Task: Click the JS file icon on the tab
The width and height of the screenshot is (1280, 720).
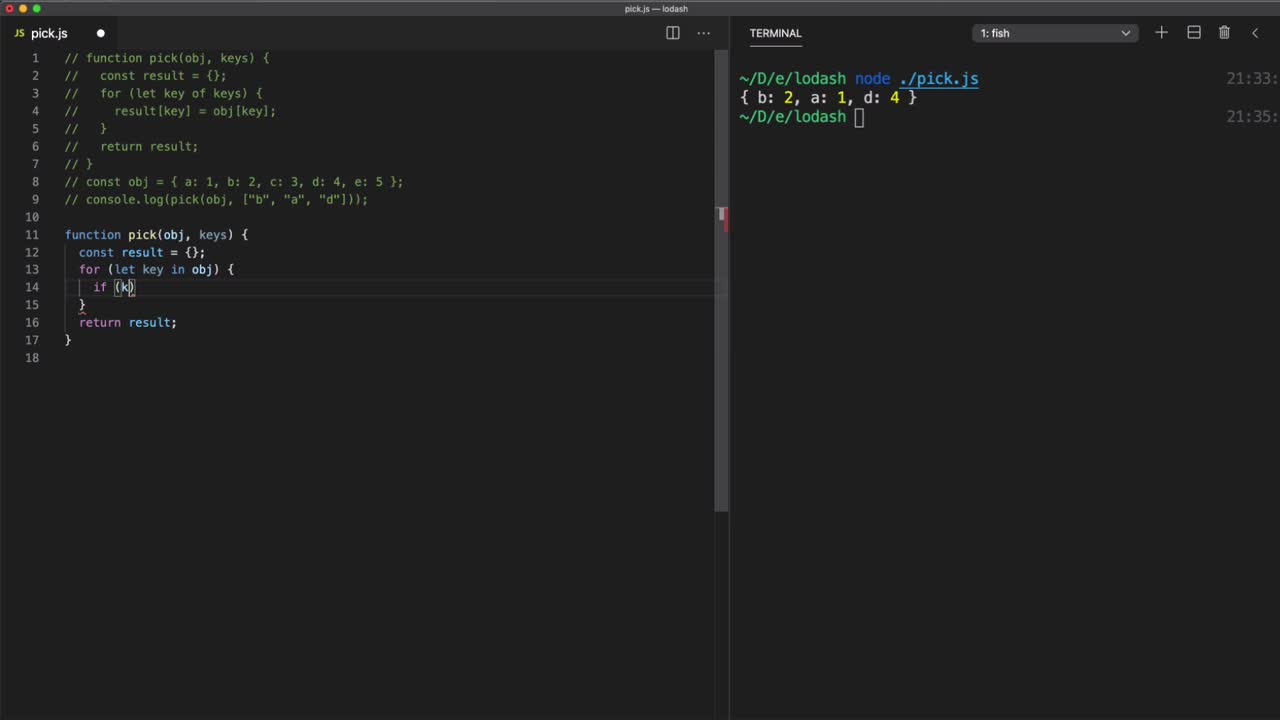Action: 19,33
